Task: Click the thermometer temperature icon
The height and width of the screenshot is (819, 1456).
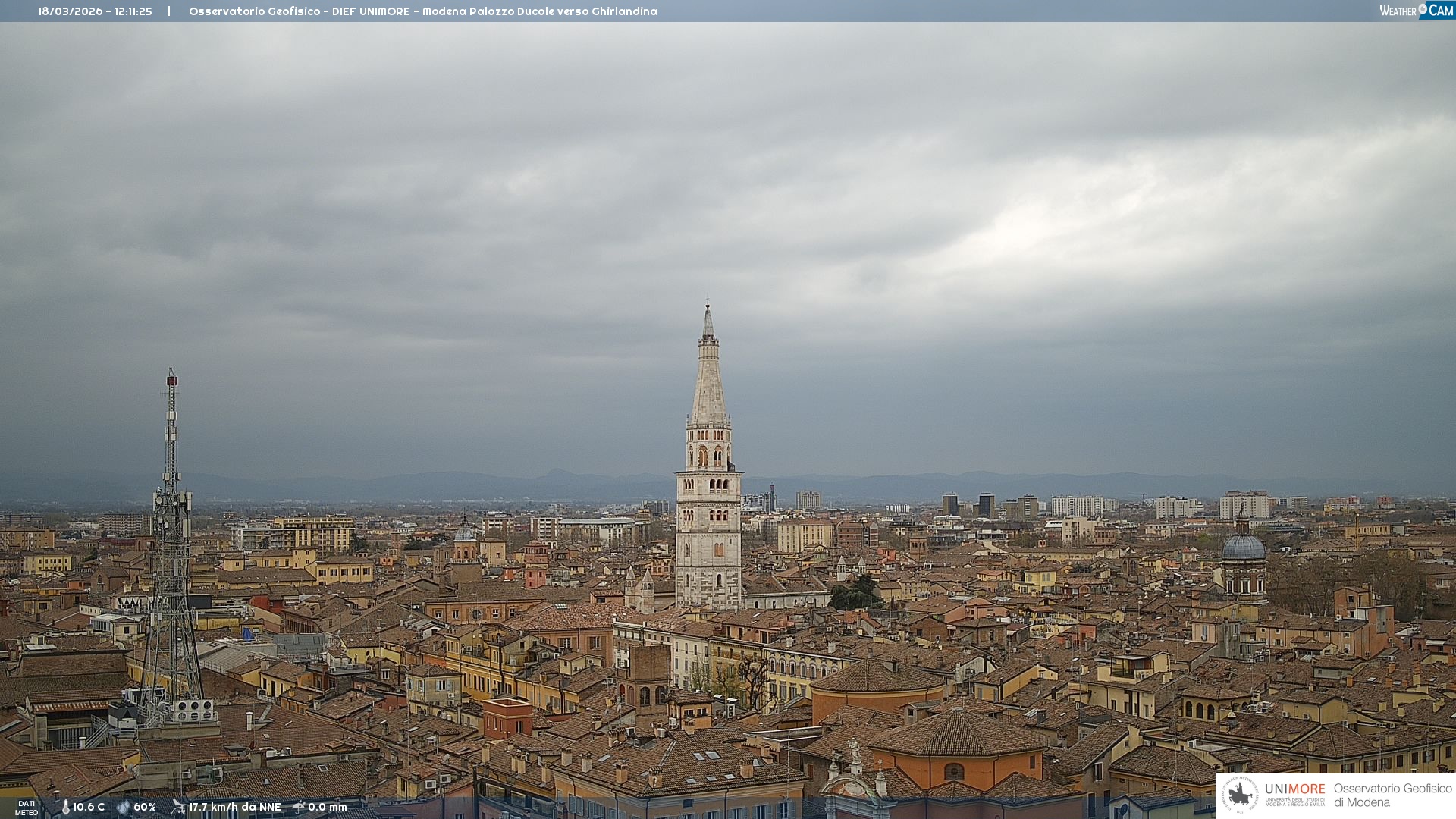Action: tap(65, 808)
